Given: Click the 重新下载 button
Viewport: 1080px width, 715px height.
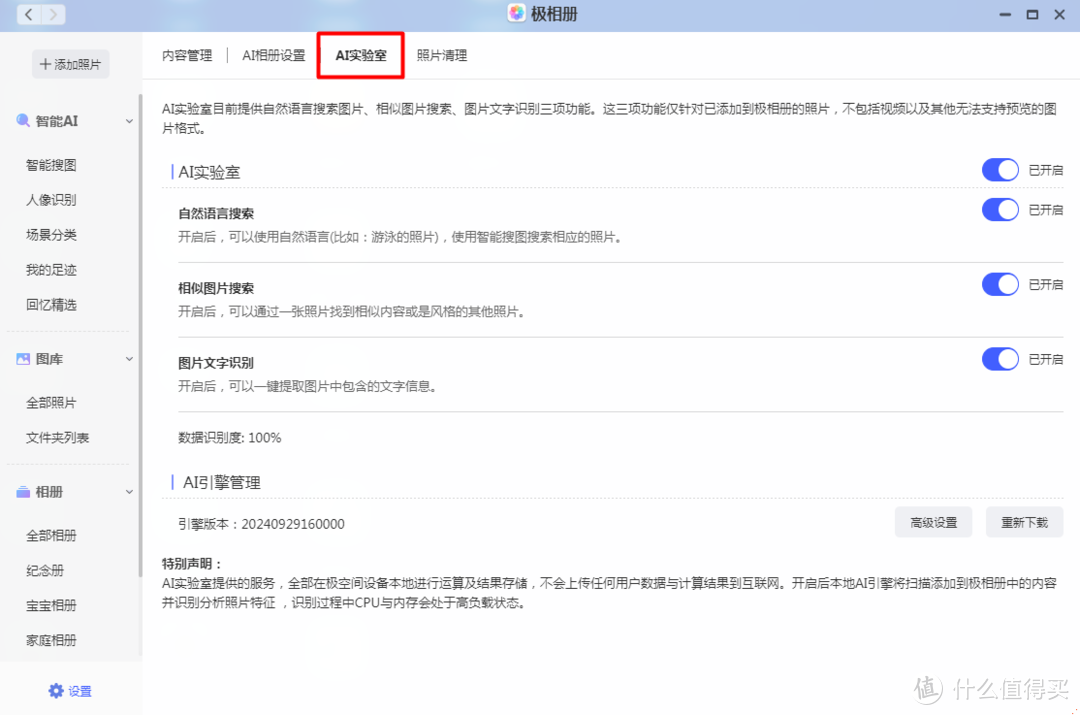Looking at the screenshot, I should coord(1024,522).
